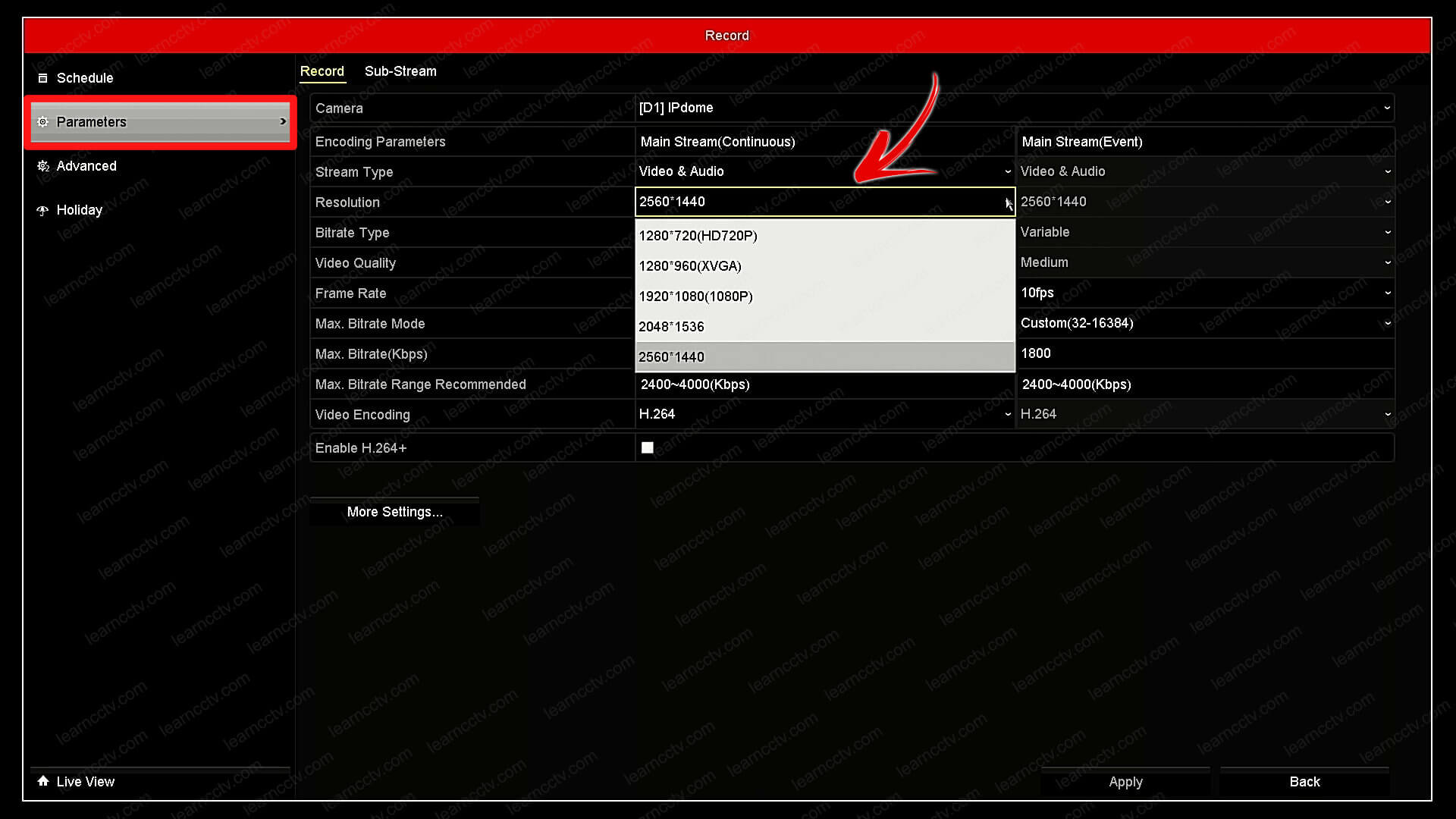The image size is (1456, 819).
Task: Click the Live View home icon
Action: point(43,781)
